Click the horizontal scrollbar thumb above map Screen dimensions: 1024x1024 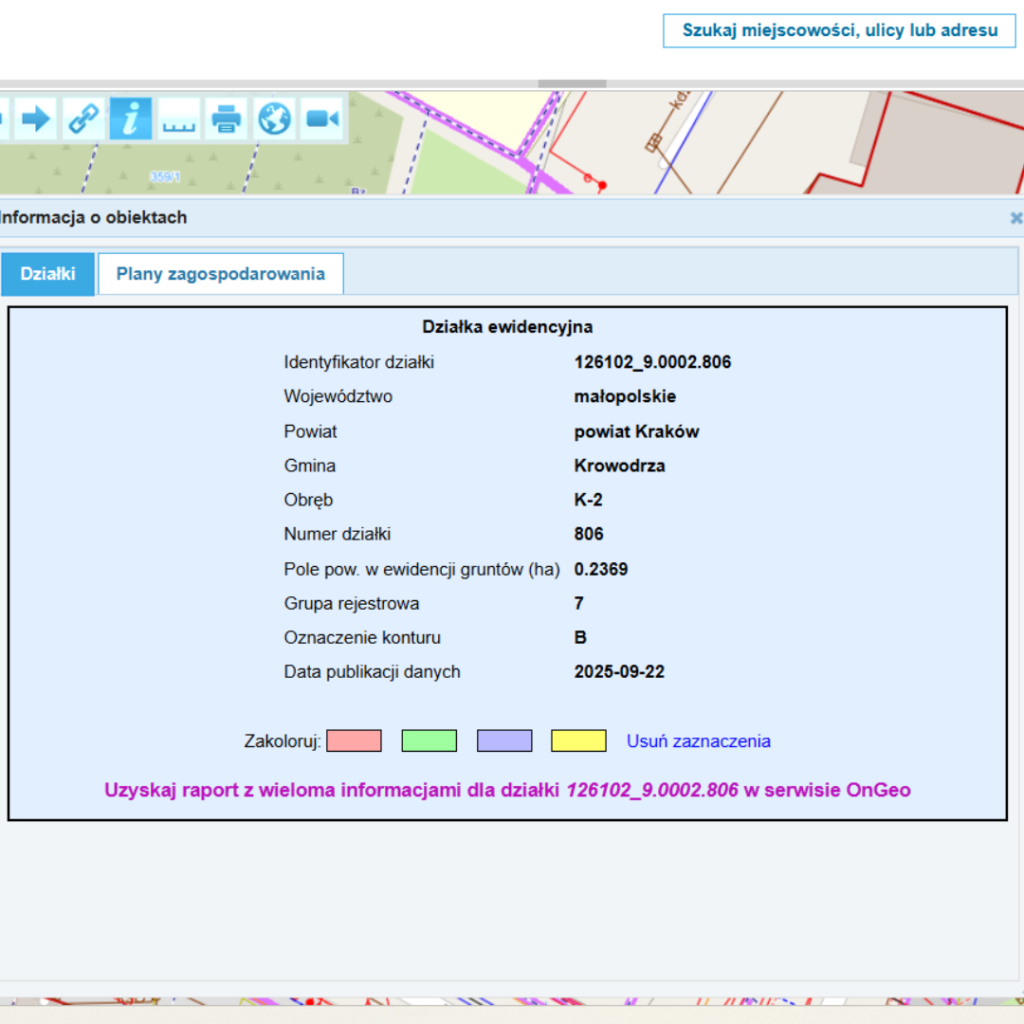572,84
